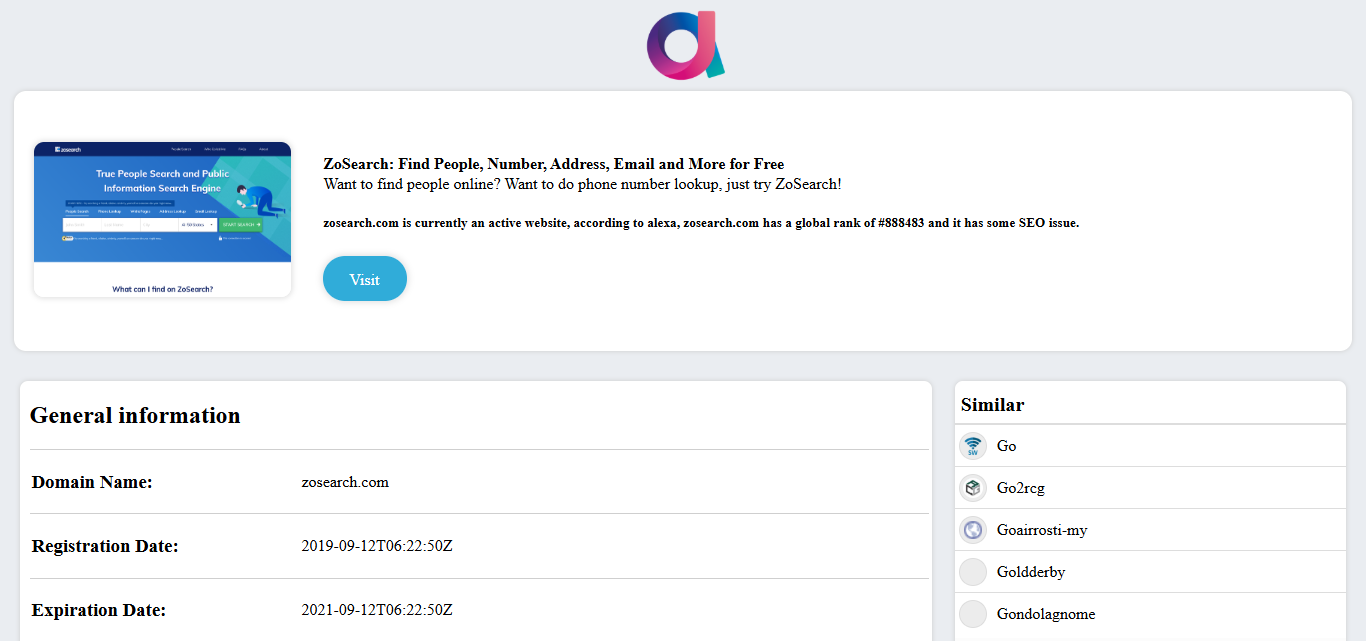Click the 'Similar' panel heading
Image resolution: width=1366 pixels, height=641 pixels.
point(993,405)
